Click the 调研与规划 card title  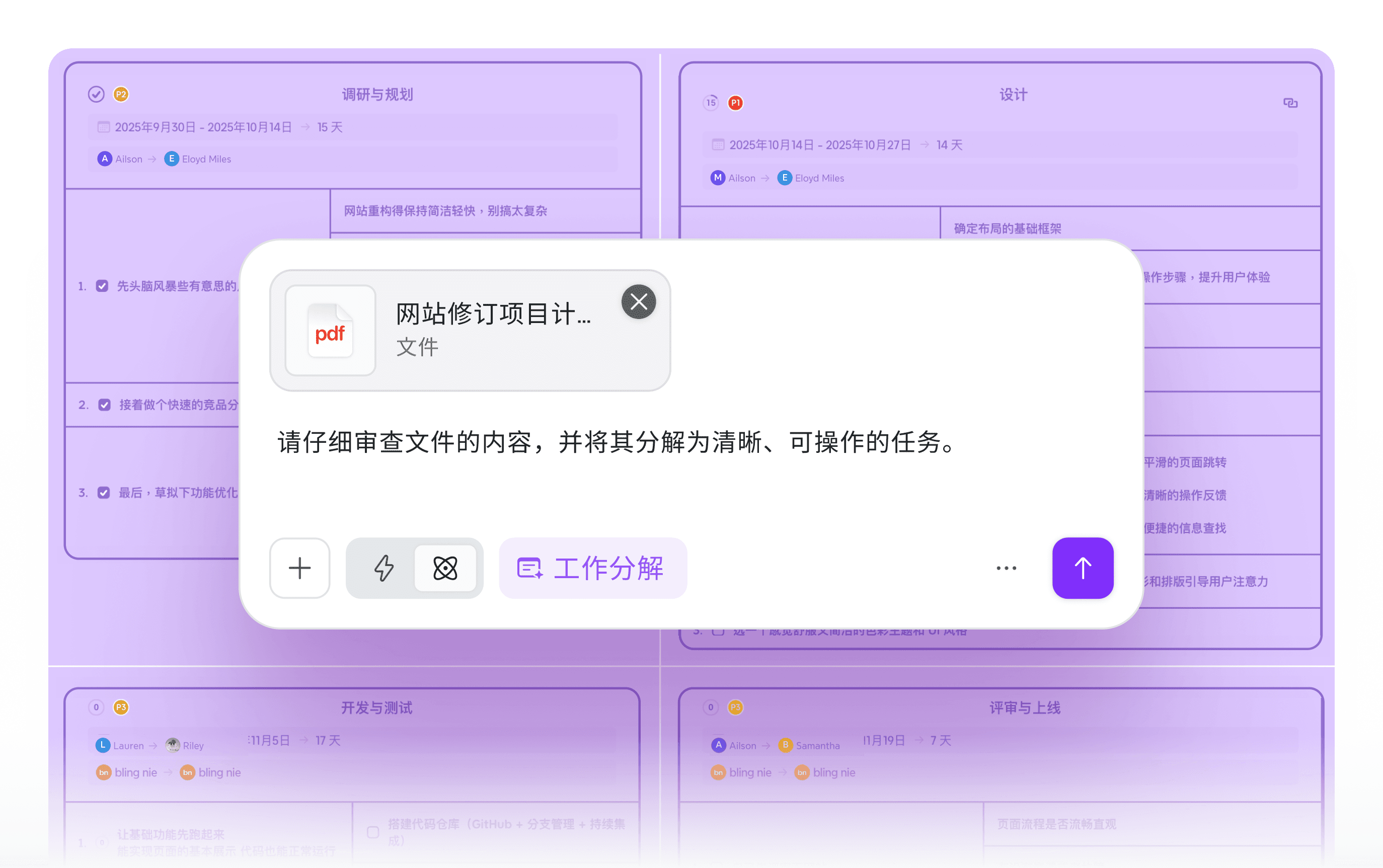[378, 94]
